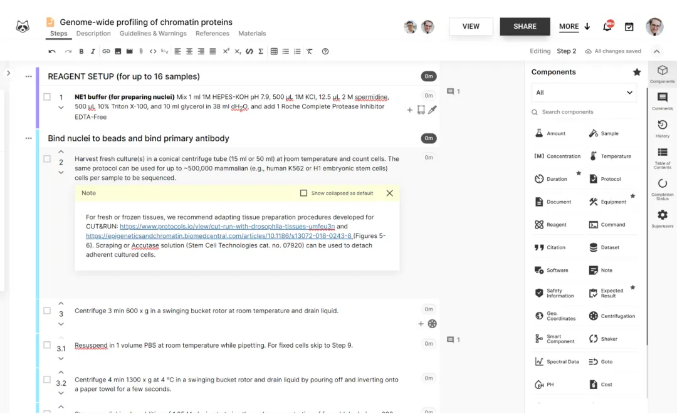686x416 pixels.
Task: Tick the step 2 Harvest culture checkbox
Action: 47,157
